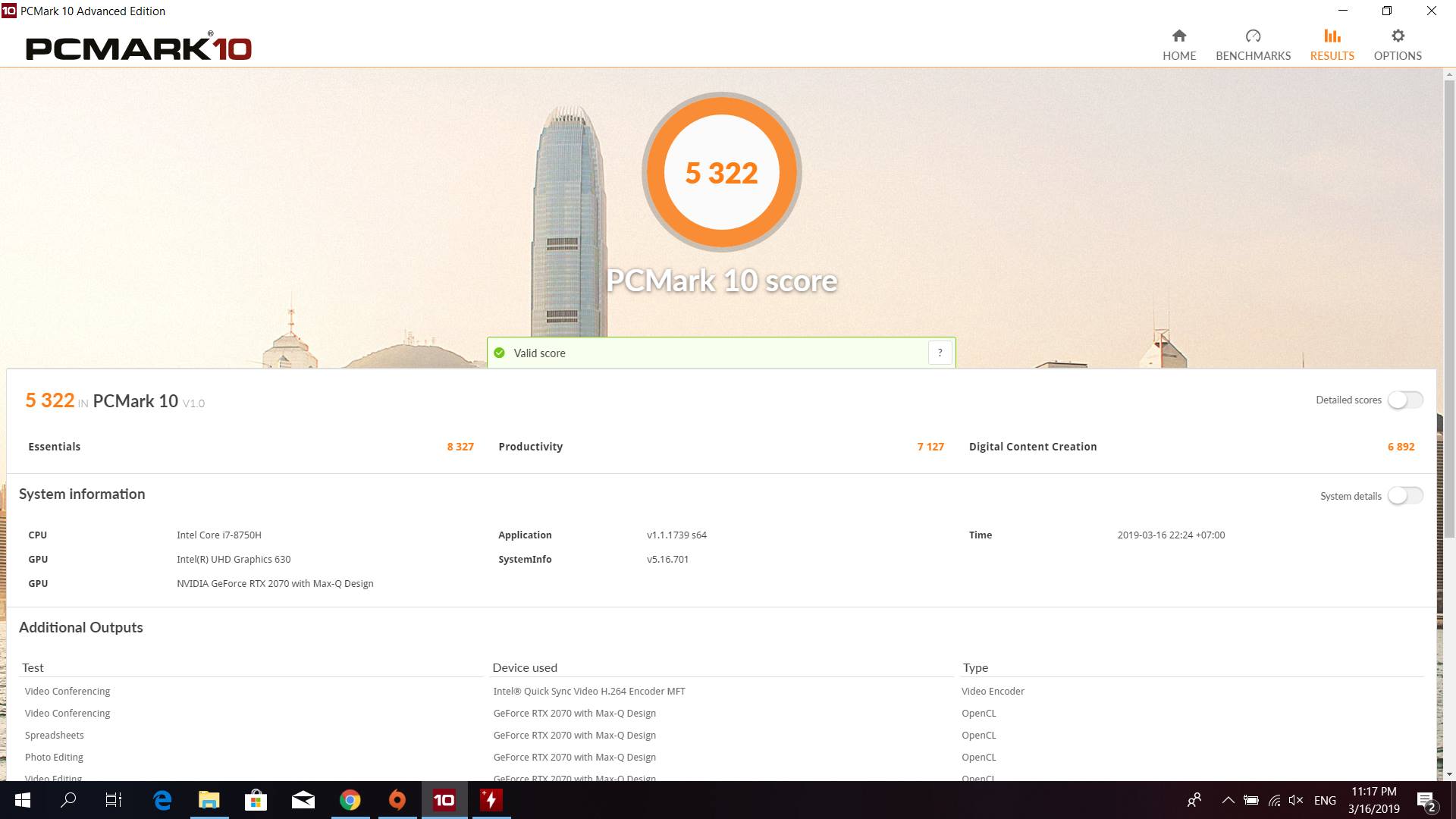Click the red lightning bolt taskbar app
1456x819 pixels.
pyautogui.click(x=491, y=800)
